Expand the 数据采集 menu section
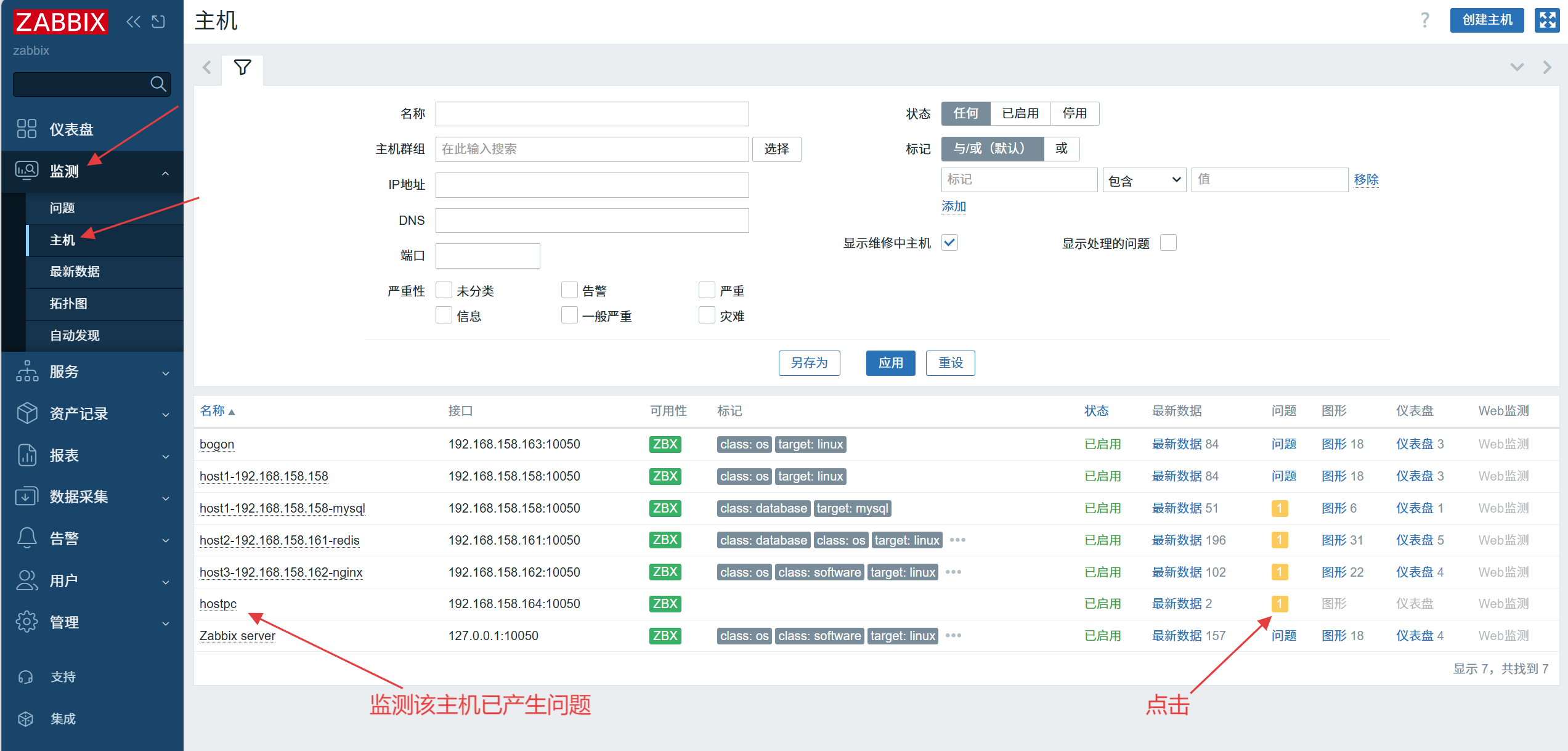 coord(165,498)
